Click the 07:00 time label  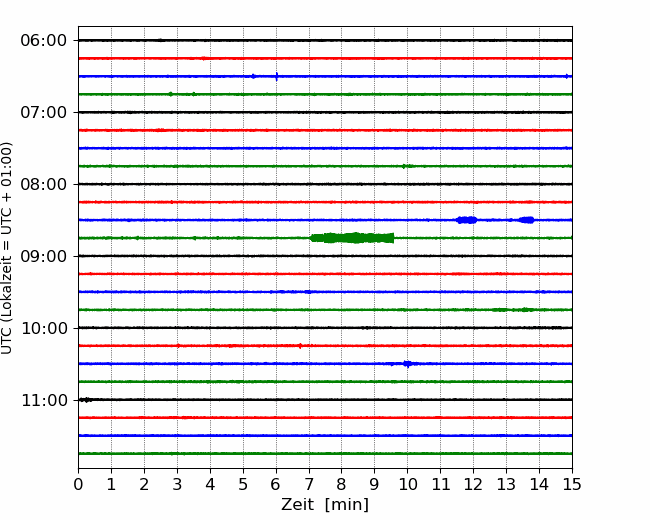pyautogui.click(x=44, y=112)
